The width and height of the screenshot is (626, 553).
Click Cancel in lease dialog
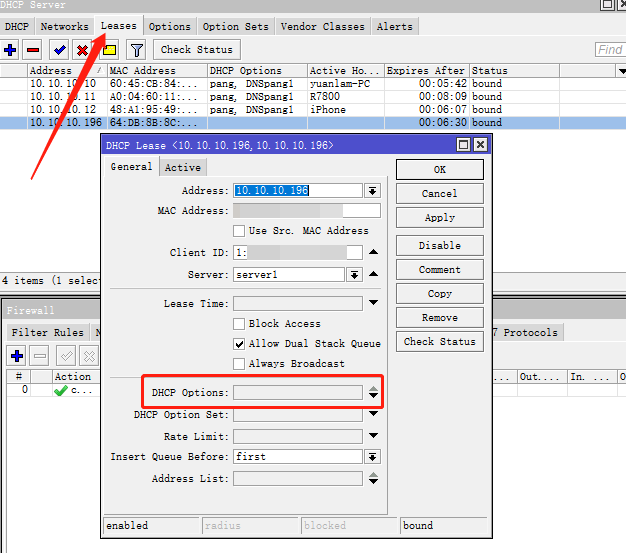[x=440, y=194]
